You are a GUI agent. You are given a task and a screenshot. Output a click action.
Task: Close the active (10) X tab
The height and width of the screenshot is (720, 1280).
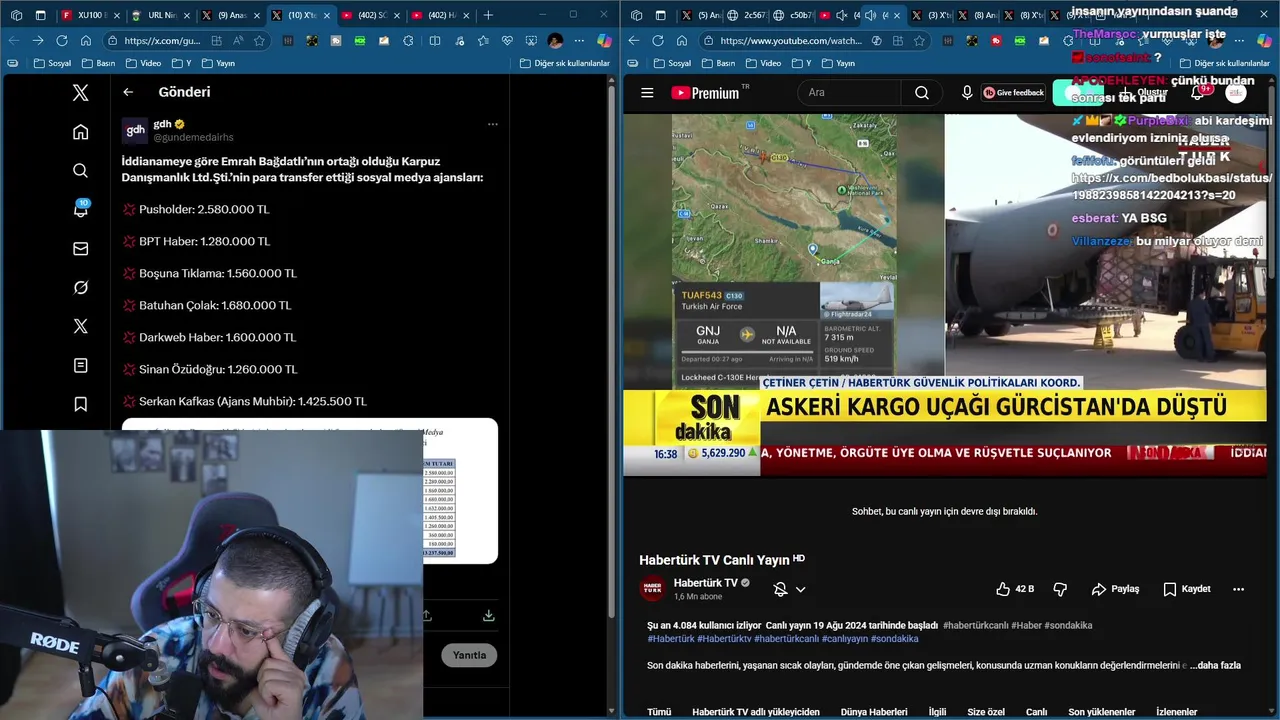click(326, 15)
